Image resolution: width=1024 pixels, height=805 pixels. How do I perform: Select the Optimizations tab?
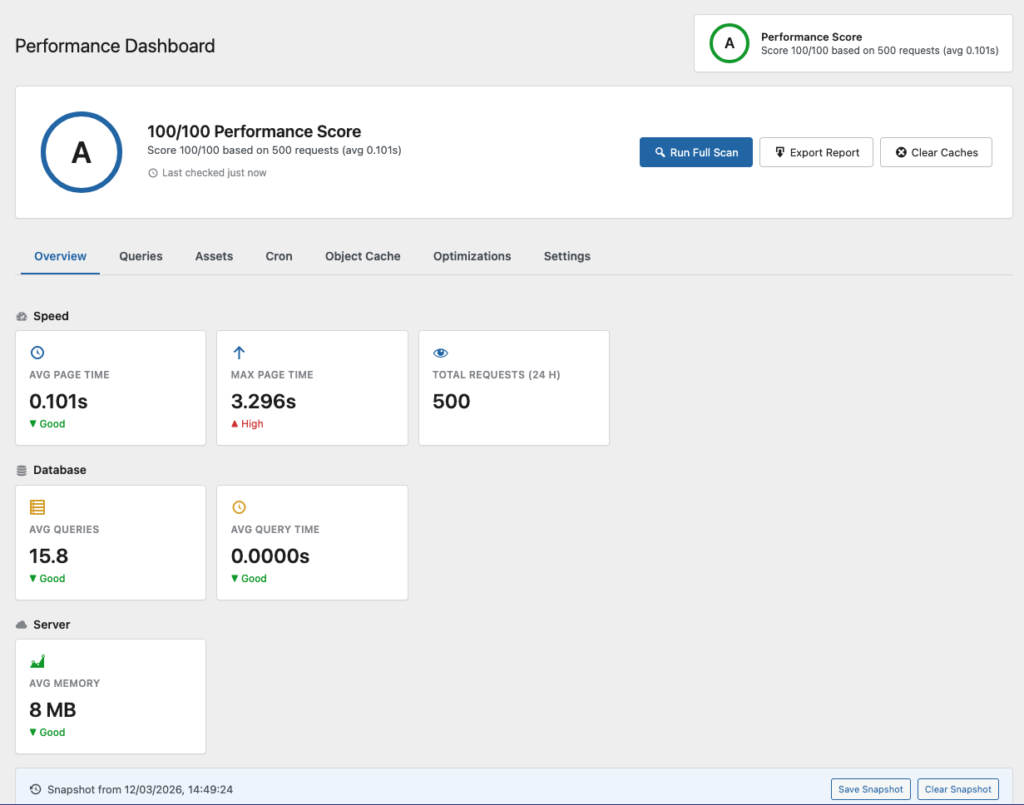click(472, 256)
